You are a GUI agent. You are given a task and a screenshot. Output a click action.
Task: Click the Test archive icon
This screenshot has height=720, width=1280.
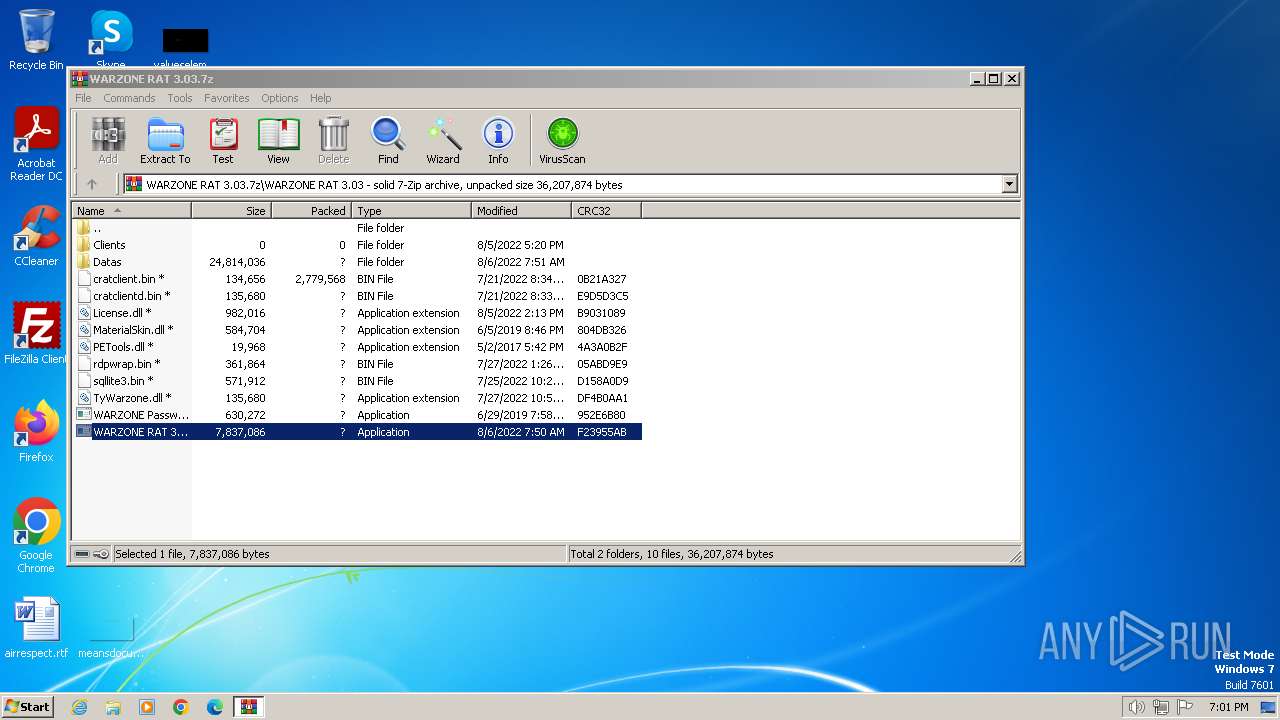tap(223, 140)
